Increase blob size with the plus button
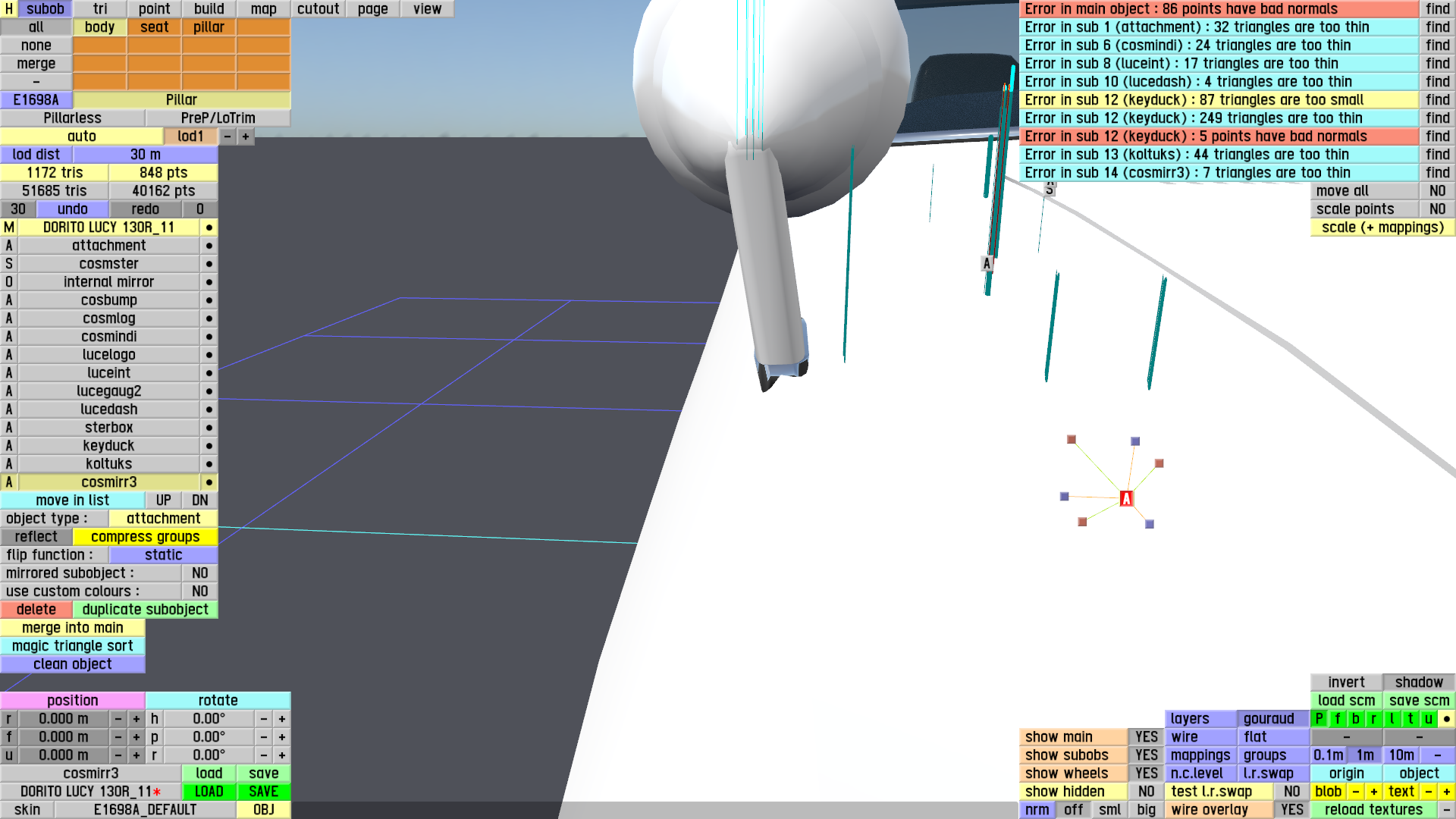The image size is (1456, 819). pos(1373,792)
